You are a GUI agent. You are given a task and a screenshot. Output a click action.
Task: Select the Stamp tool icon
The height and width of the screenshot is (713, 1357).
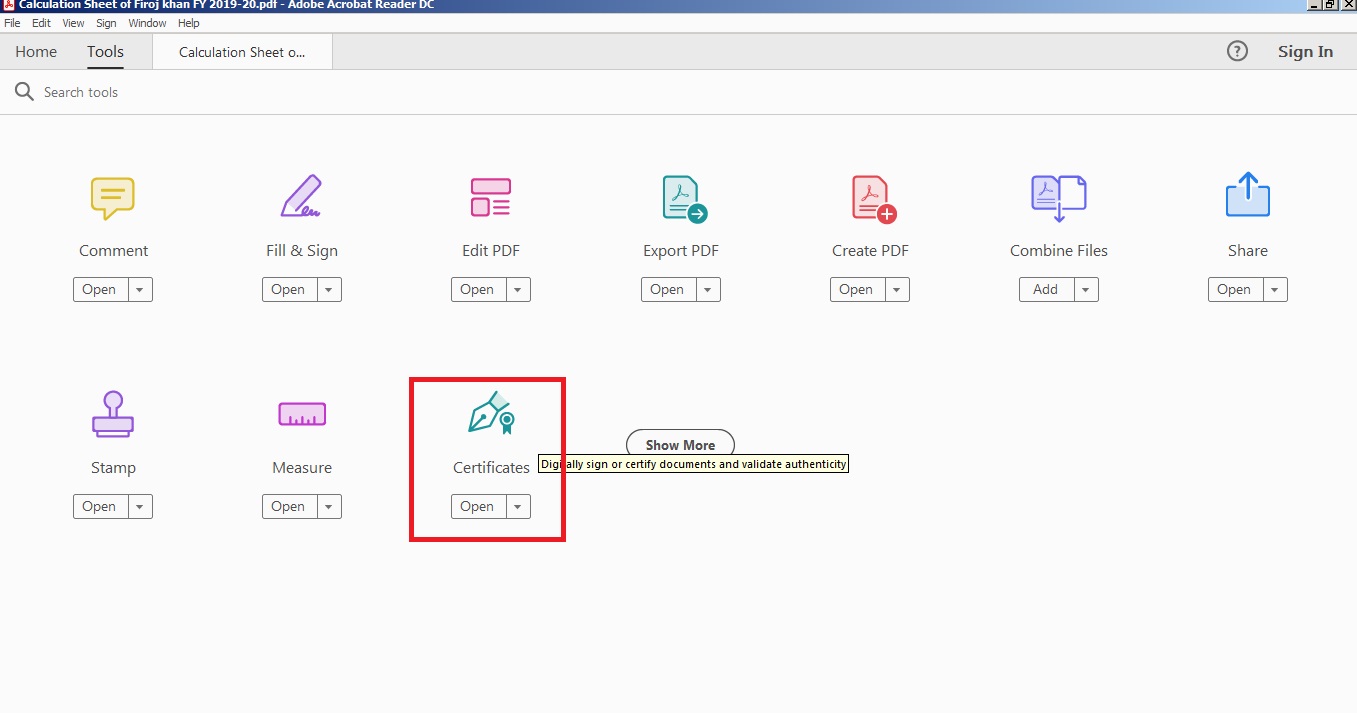[113, 414]
